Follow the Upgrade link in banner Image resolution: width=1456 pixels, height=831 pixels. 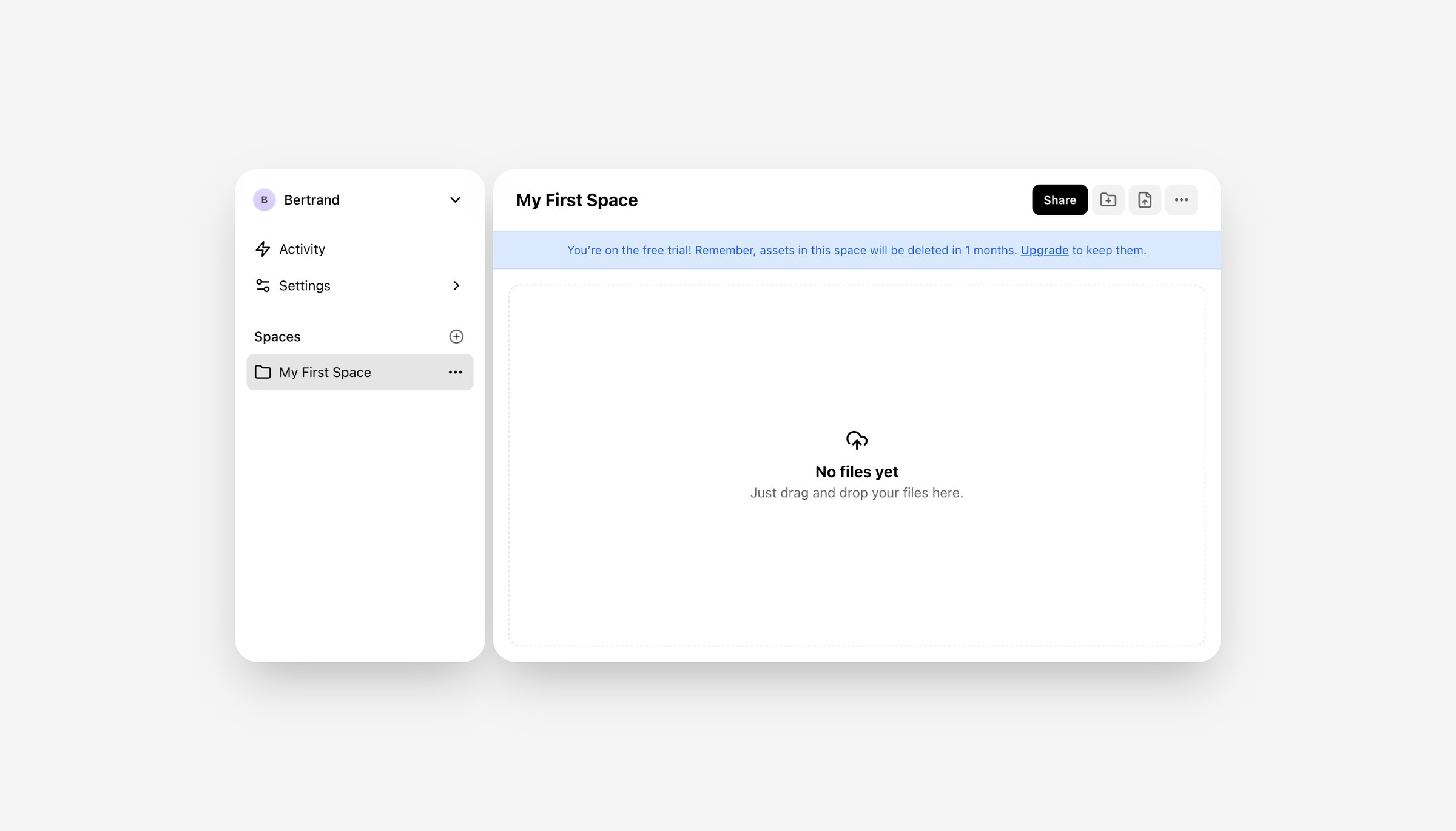tap(1044, 250)
